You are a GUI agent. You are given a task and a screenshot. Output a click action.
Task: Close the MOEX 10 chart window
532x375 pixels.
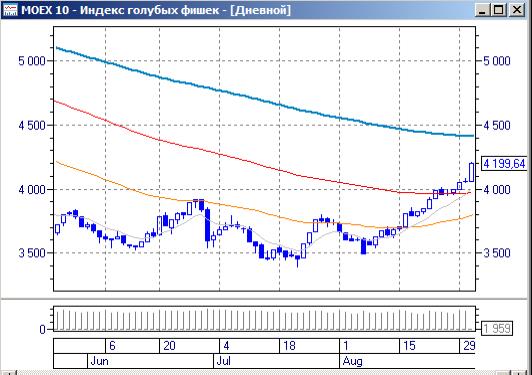[x=516, y=10]
